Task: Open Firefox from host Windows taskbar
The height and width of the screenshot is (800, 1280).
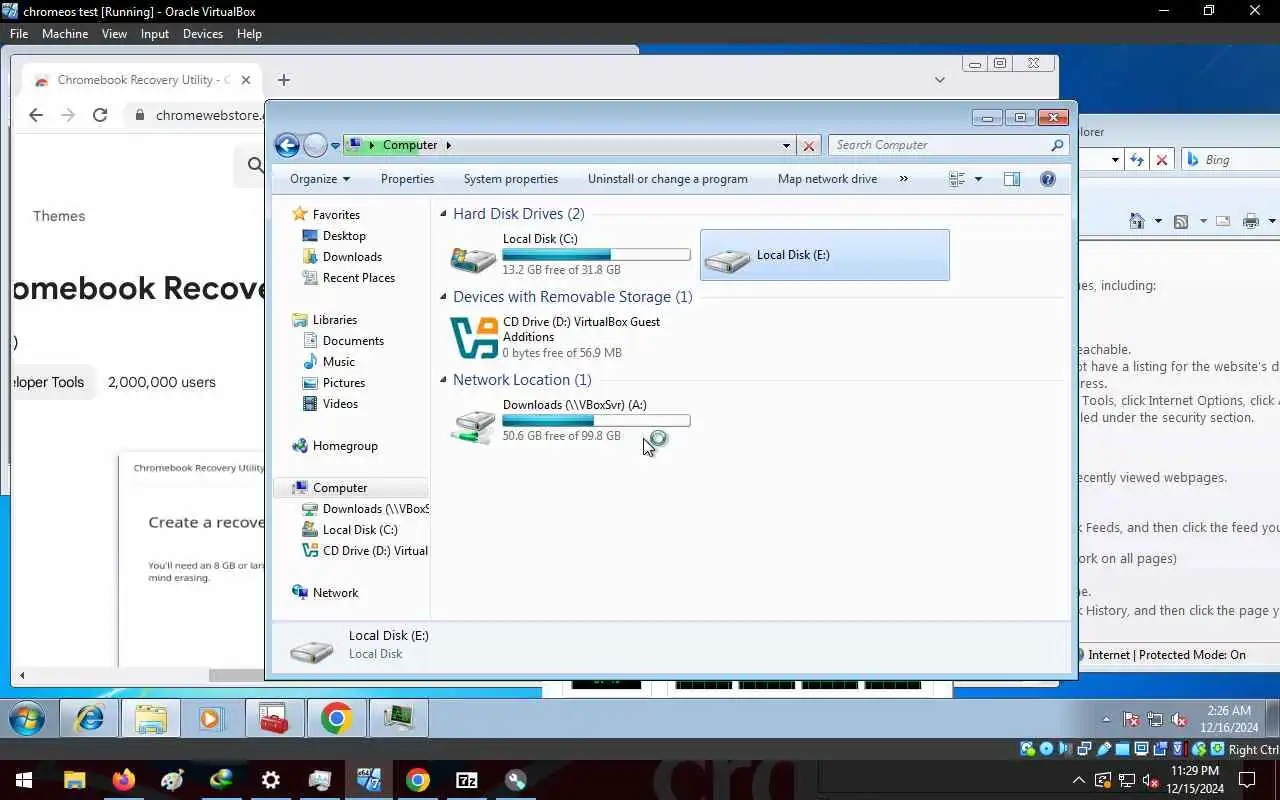Action: [124, 780]
